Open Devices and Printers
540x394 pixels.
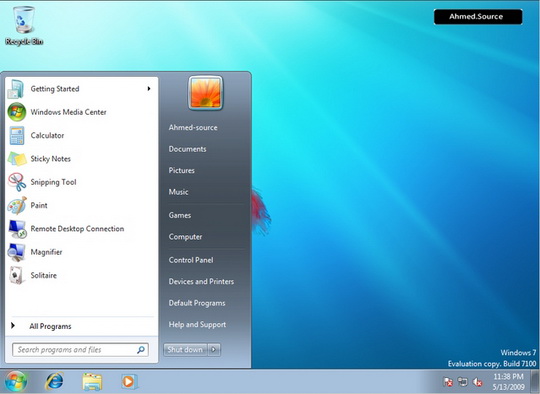[201, 281]
